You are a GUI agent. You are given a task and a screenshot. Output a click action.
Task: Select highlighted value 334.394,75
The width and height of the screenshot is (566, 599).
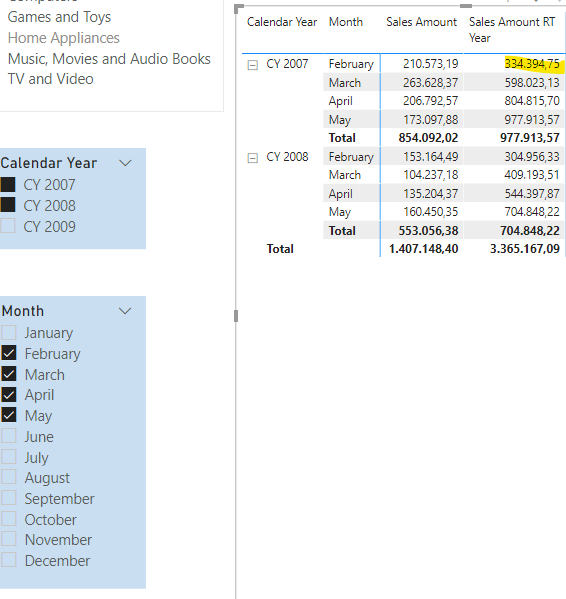coord(532,64)
